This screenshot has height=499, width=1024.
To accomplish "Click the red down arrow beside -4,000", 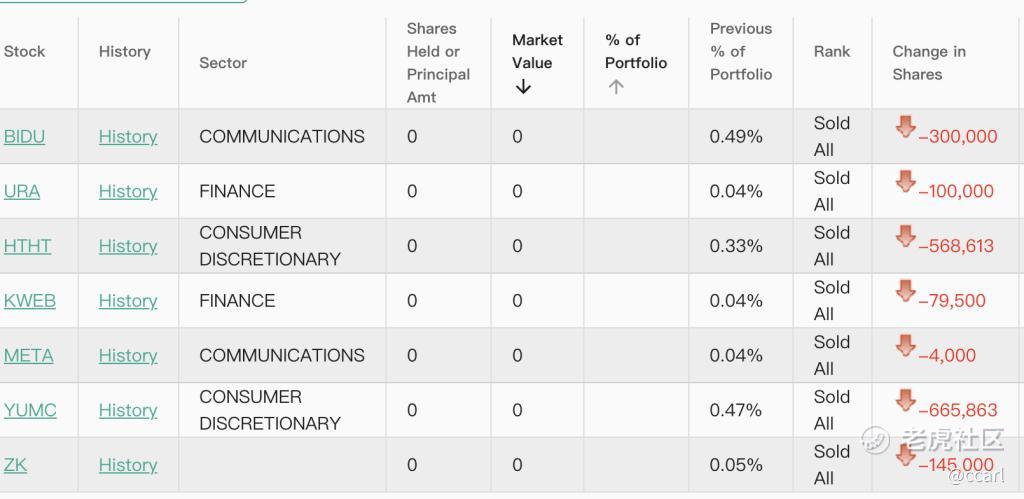I will [905, 346].
